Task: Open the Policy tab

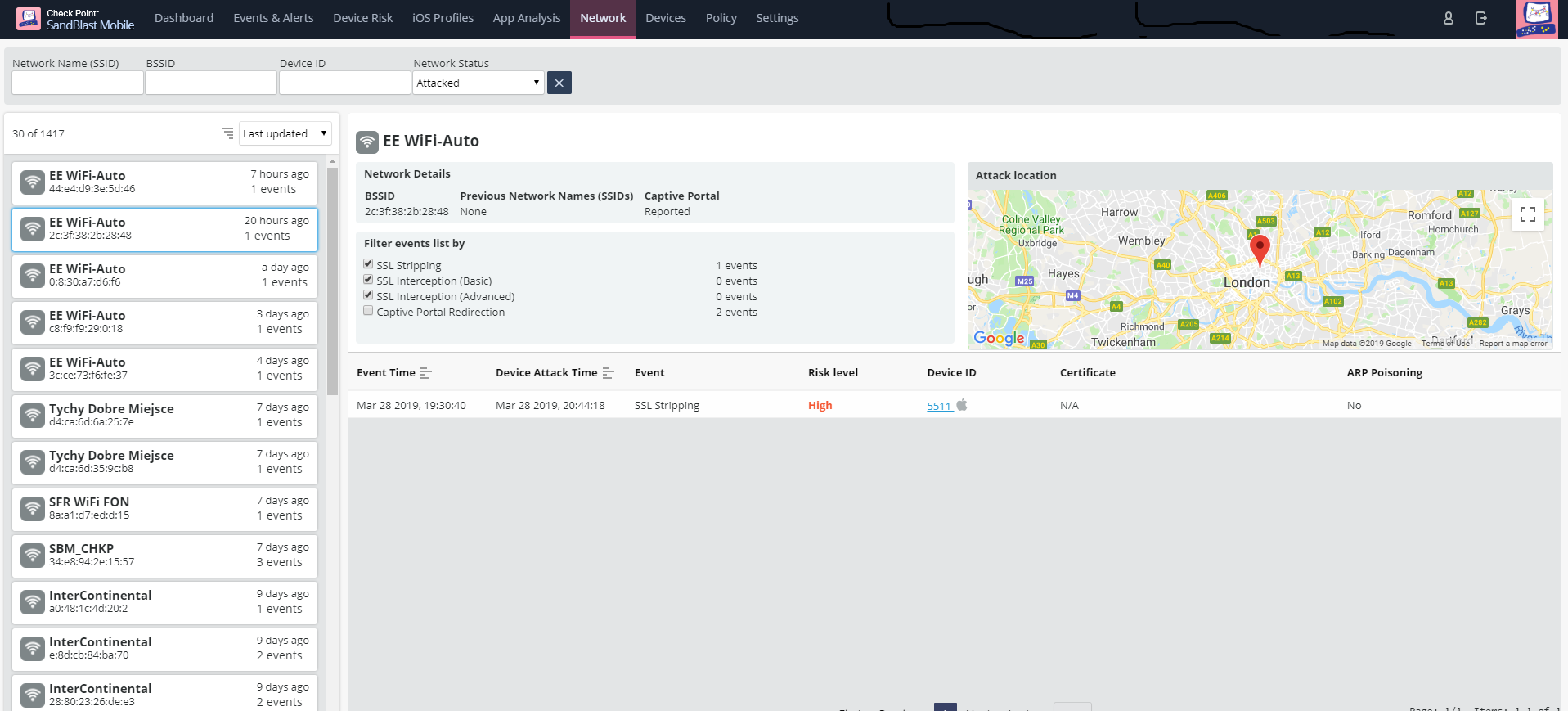Action: 721,18
